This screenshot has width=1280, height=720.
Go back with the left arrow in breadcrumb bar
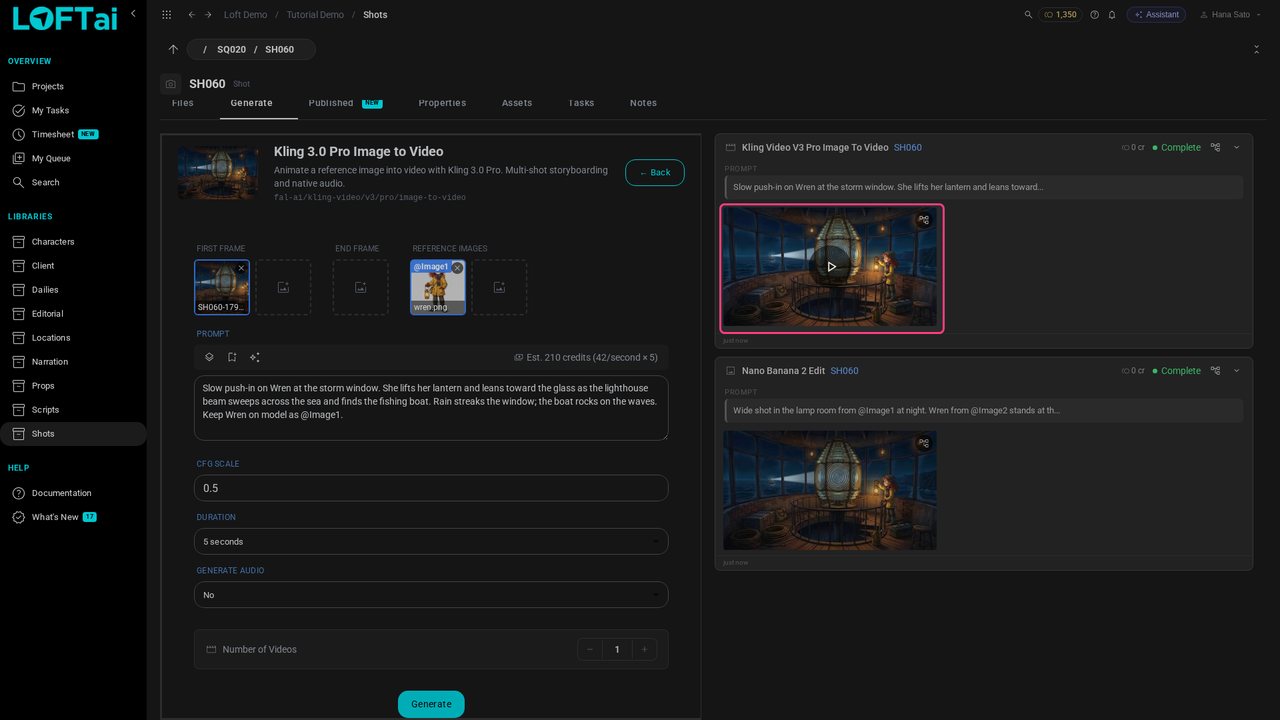pos(192,15)
